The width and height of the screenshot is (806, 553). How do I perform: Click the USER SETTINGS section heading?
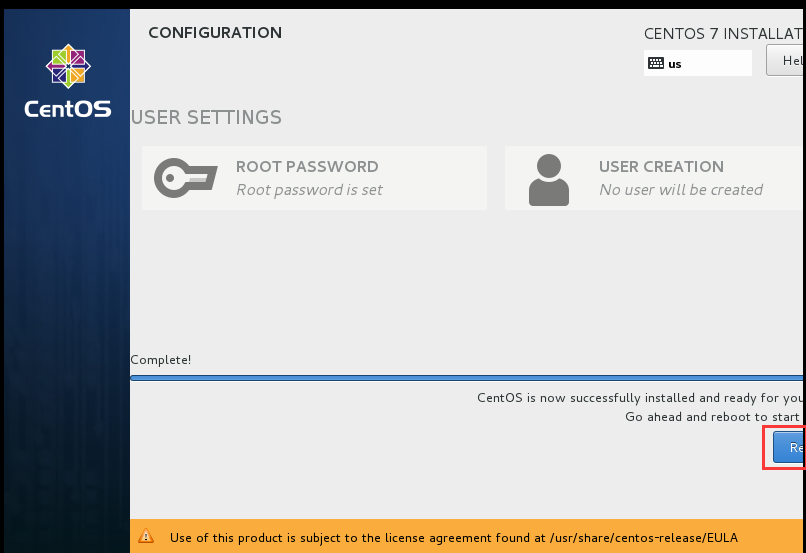pos(206,118)
